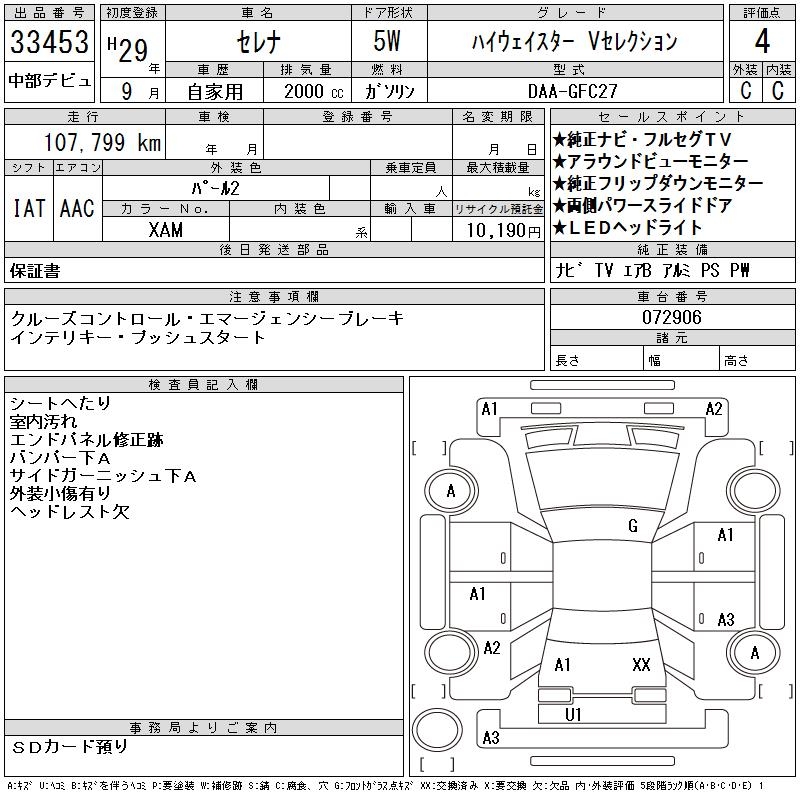800x800 pixels.
Task: Select the 保証書 later-shipped item
Action: 35,270
